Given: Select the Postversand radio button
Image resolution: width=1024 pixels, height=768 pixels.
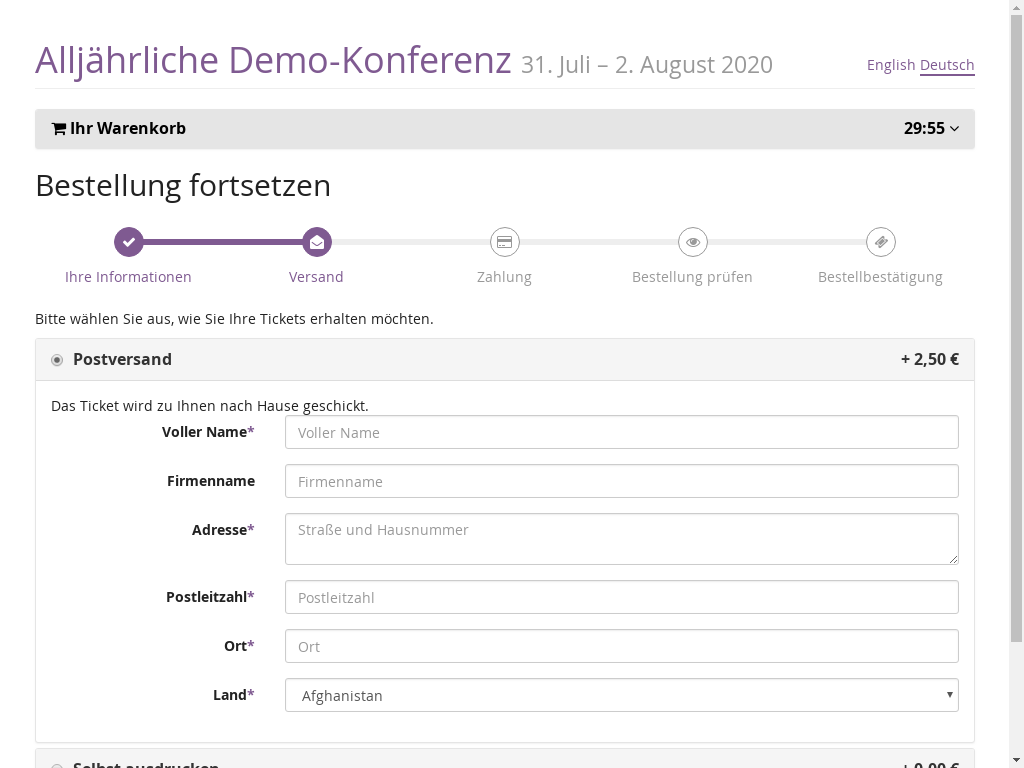Looking at the screenshot, I should tap(57, 360).
